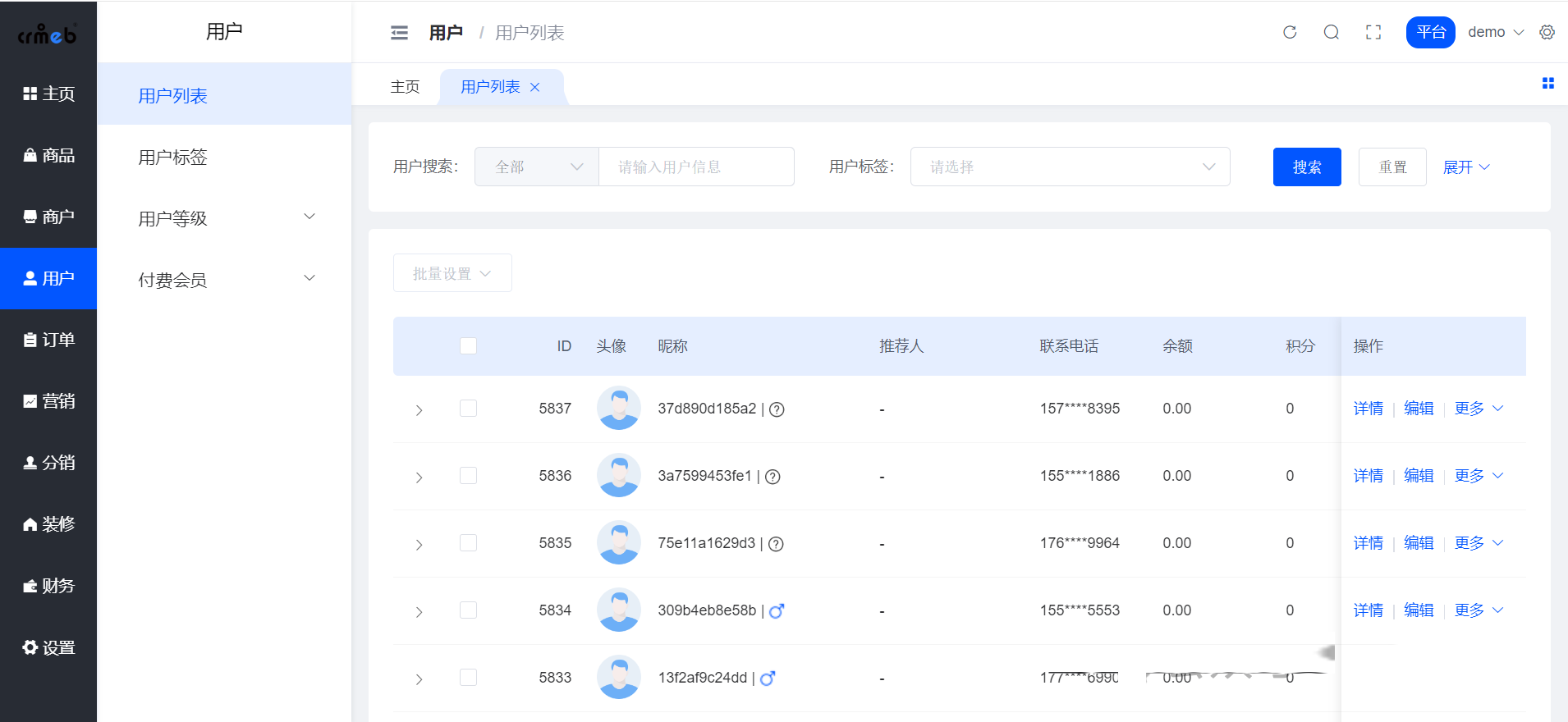Toggle fullscreen mode icon
This screenshot has width=1568, height=722.
point(1373,32)
